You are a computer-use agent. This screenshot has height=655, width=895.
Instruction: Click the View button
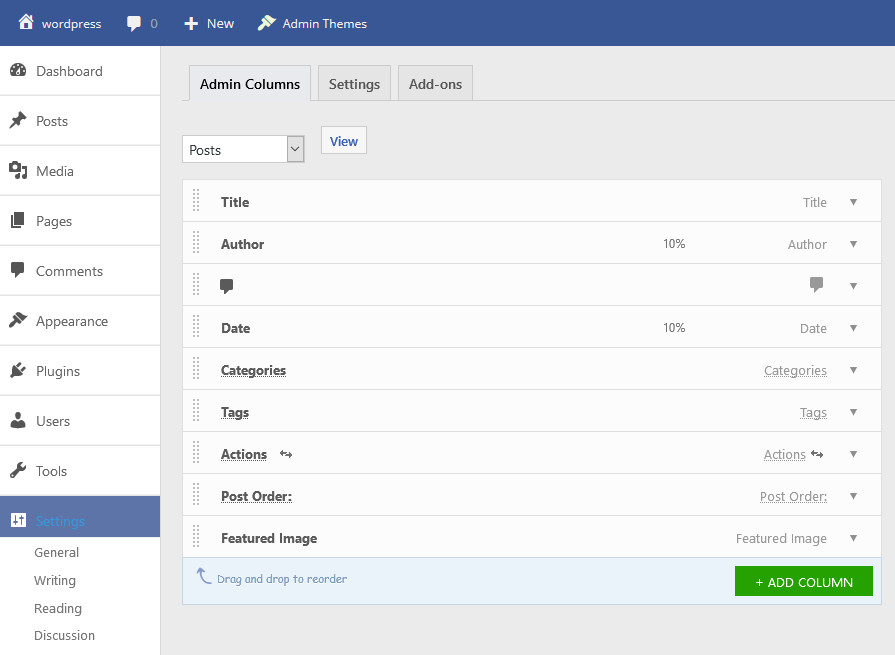343,141
